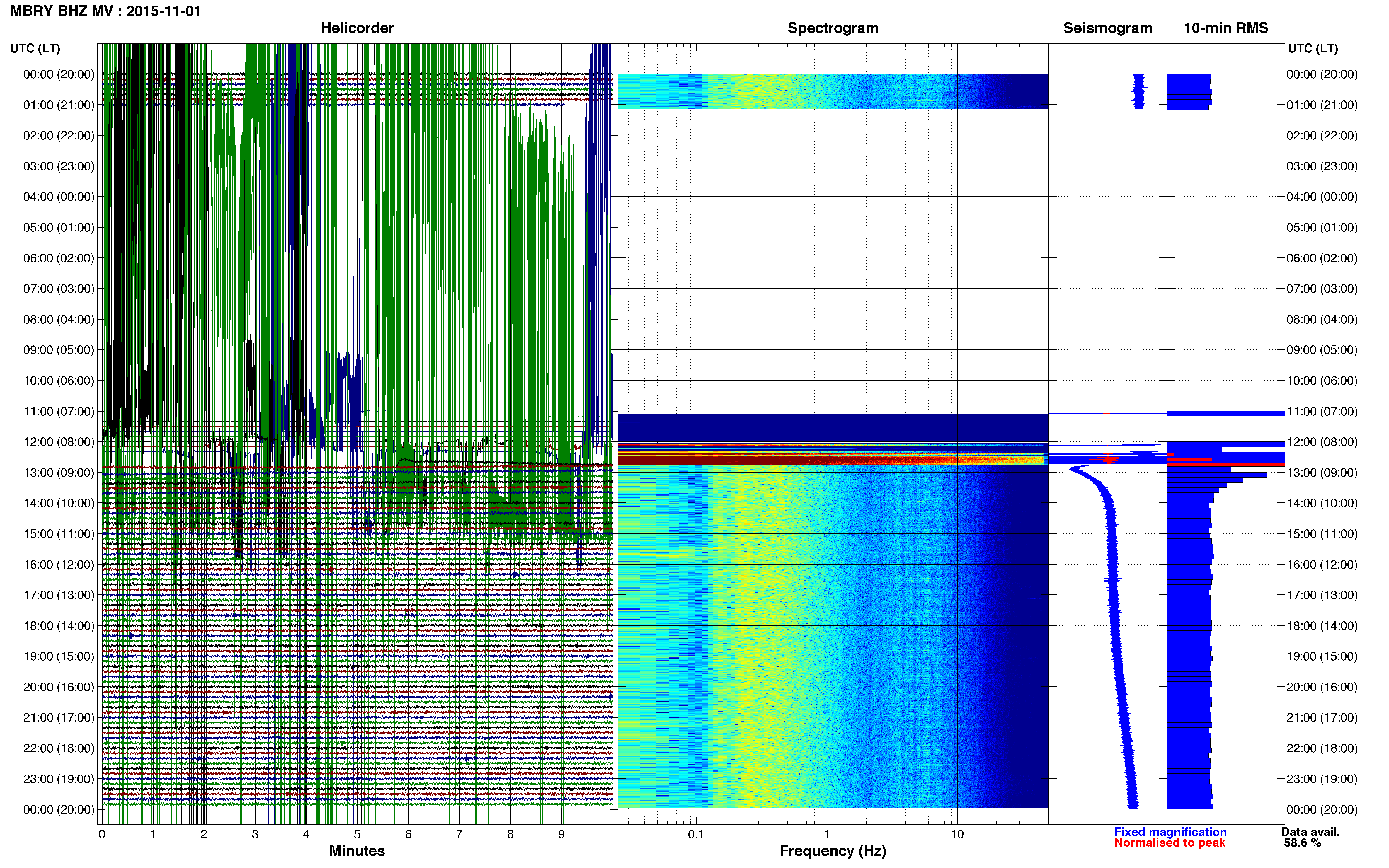Click left axis label '07:00 (03:00)'
Screen dimensions: 1389x868
pos(59,289)
